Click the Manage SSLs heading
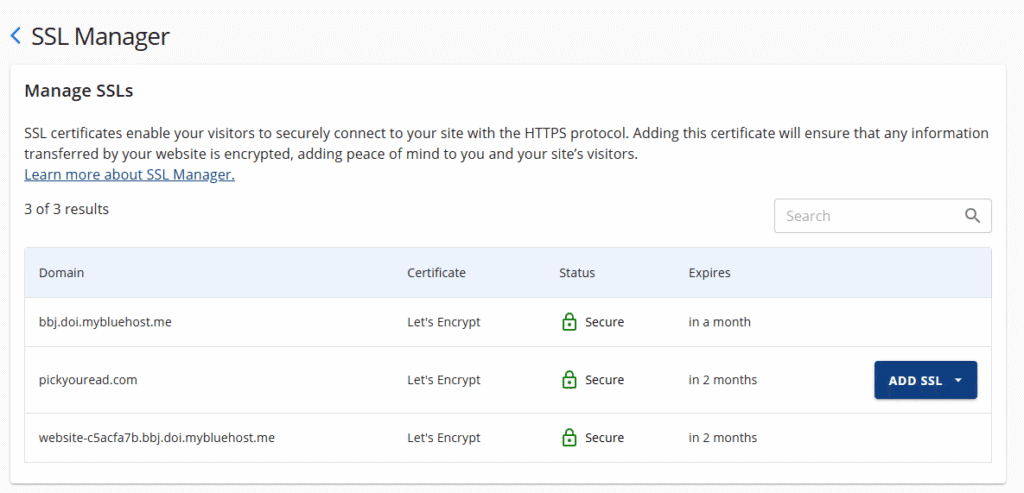Image resolution: width=1024 pixels, height=493 pixels. pyautogui.click(x=79, y=91)
